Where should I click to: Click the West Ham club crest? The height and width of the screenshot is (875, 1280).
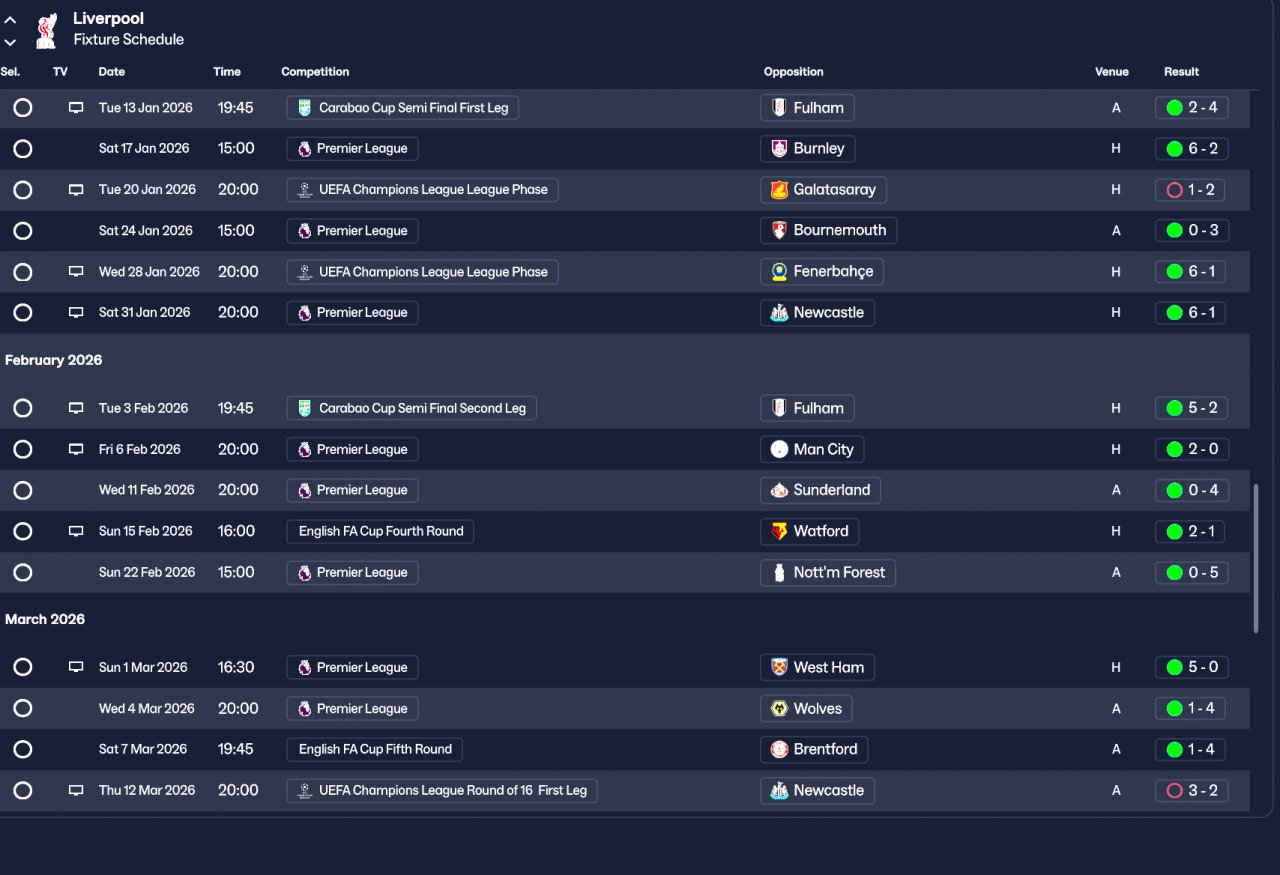[x=779, y=667]
